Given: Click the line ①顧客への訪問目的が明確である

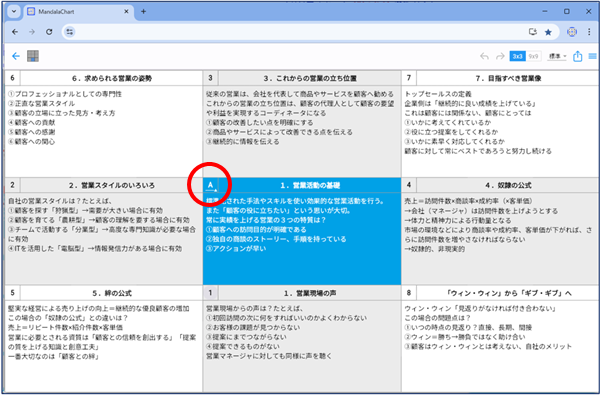Looking at the screenshot, I should (256, 230).
